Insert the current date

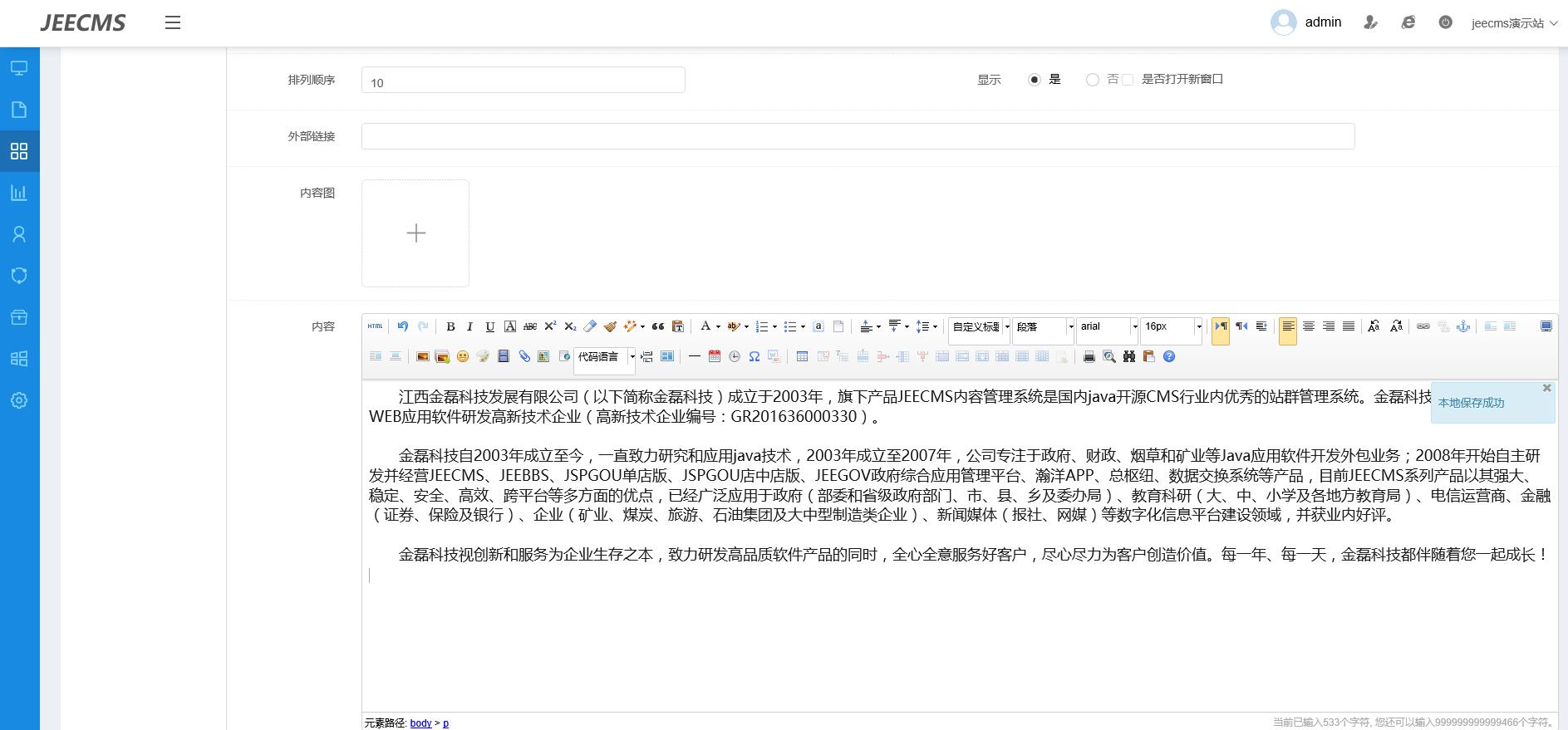715,356
